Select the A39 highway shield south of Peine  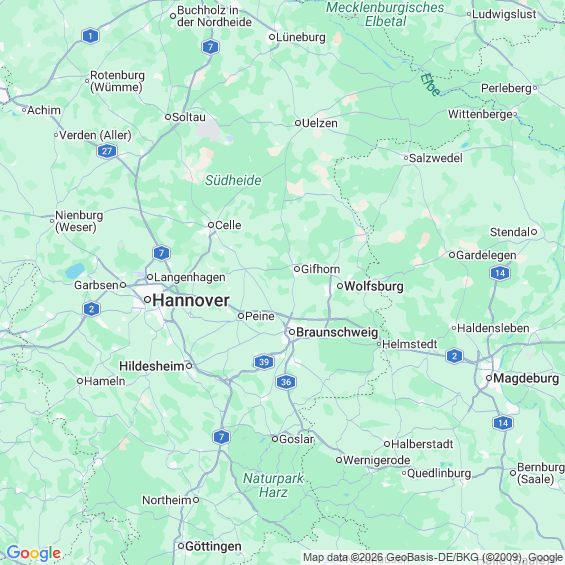[x=264, y=362]
